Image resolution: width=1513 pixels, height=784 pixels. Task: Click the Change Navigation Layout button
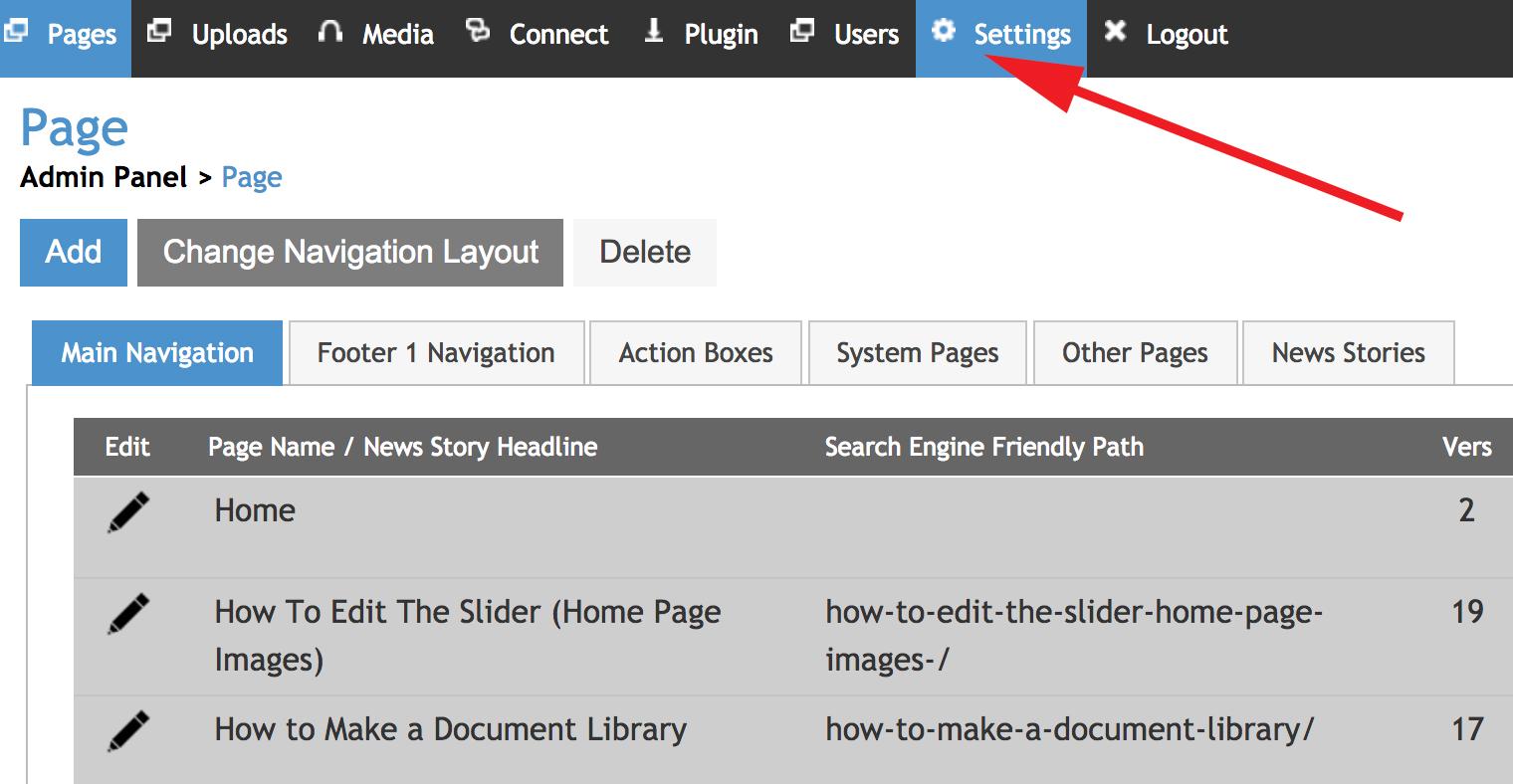350,253
